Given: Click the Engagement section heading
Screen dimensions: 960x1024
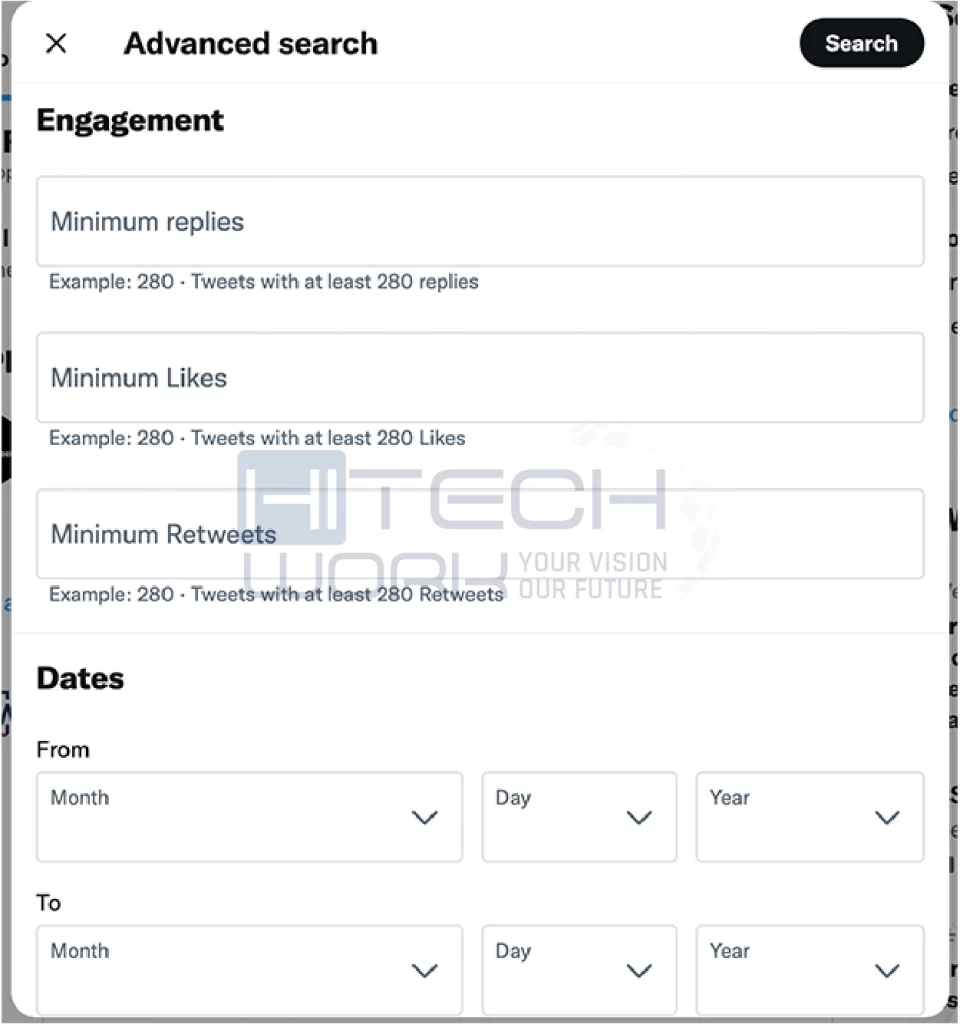Looking at the screenshot, I should point(130,121).
